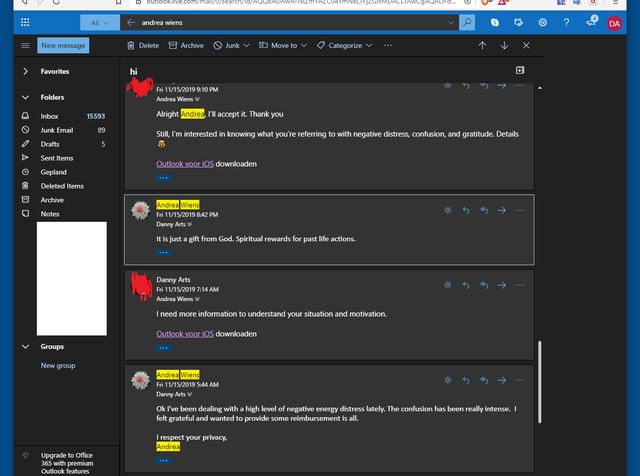Screen dimensions: 640x476
Task: Open toolbar more actions ellipsis
Action: click(x=388, y=45)
